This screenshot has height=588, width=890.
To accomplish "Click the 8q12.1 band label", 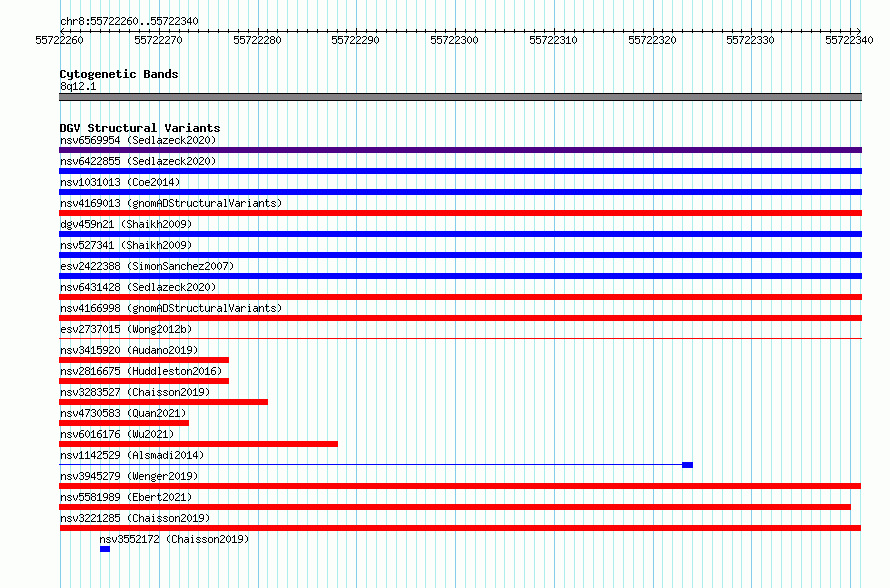I will tap(78, 86).
